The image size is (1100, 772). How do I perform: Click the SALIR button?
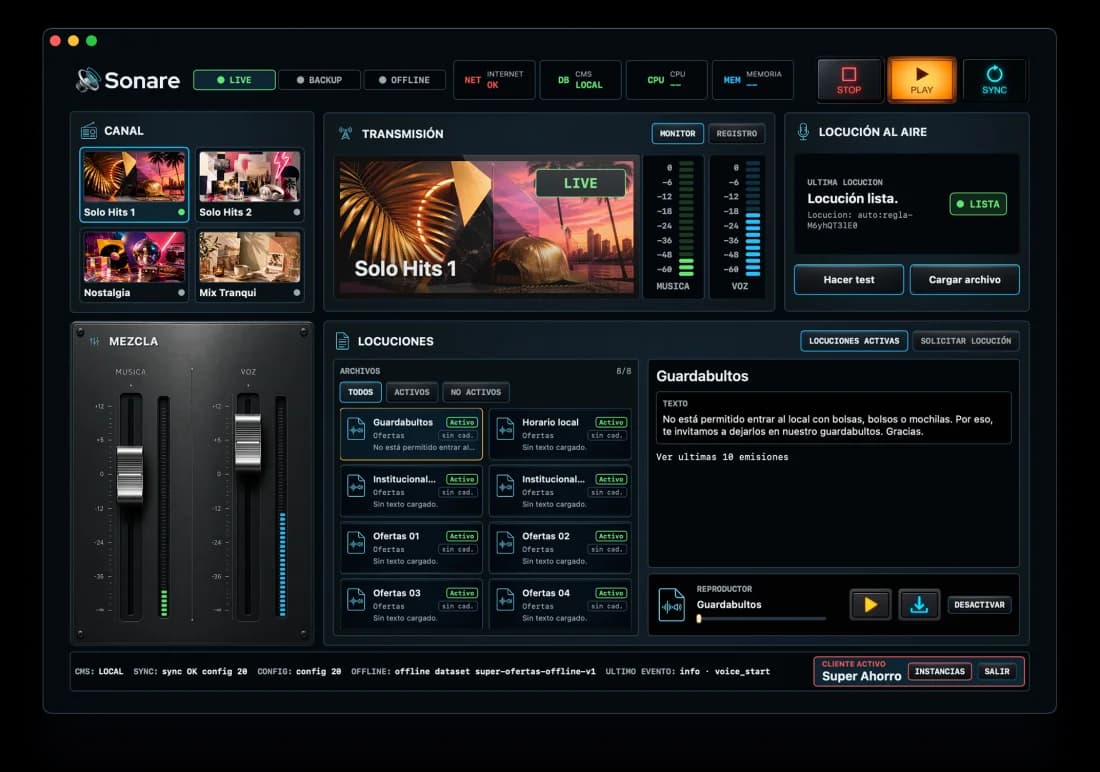click(x=997, y=672)
